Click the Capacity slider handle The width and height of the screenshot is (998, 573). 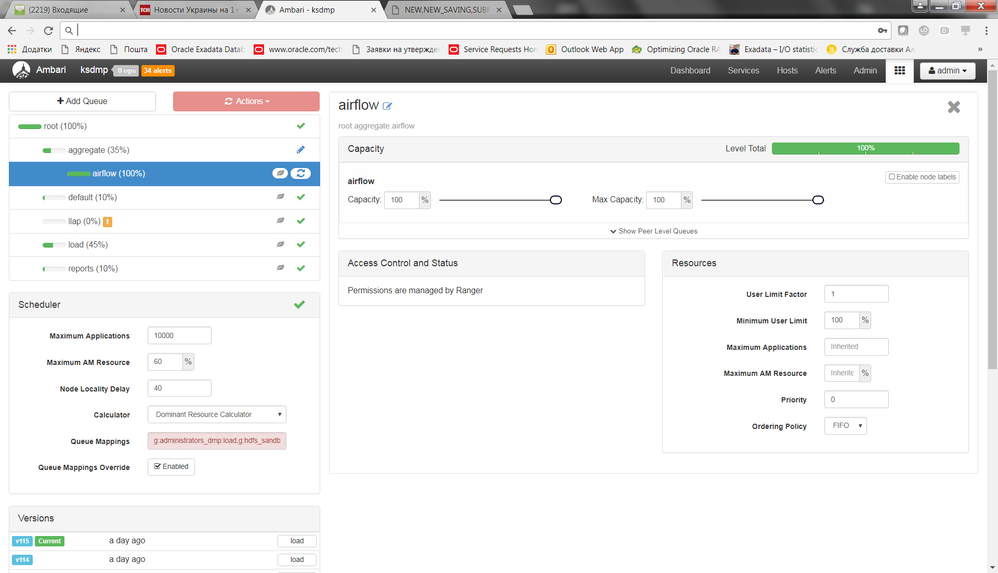(556, 200)
